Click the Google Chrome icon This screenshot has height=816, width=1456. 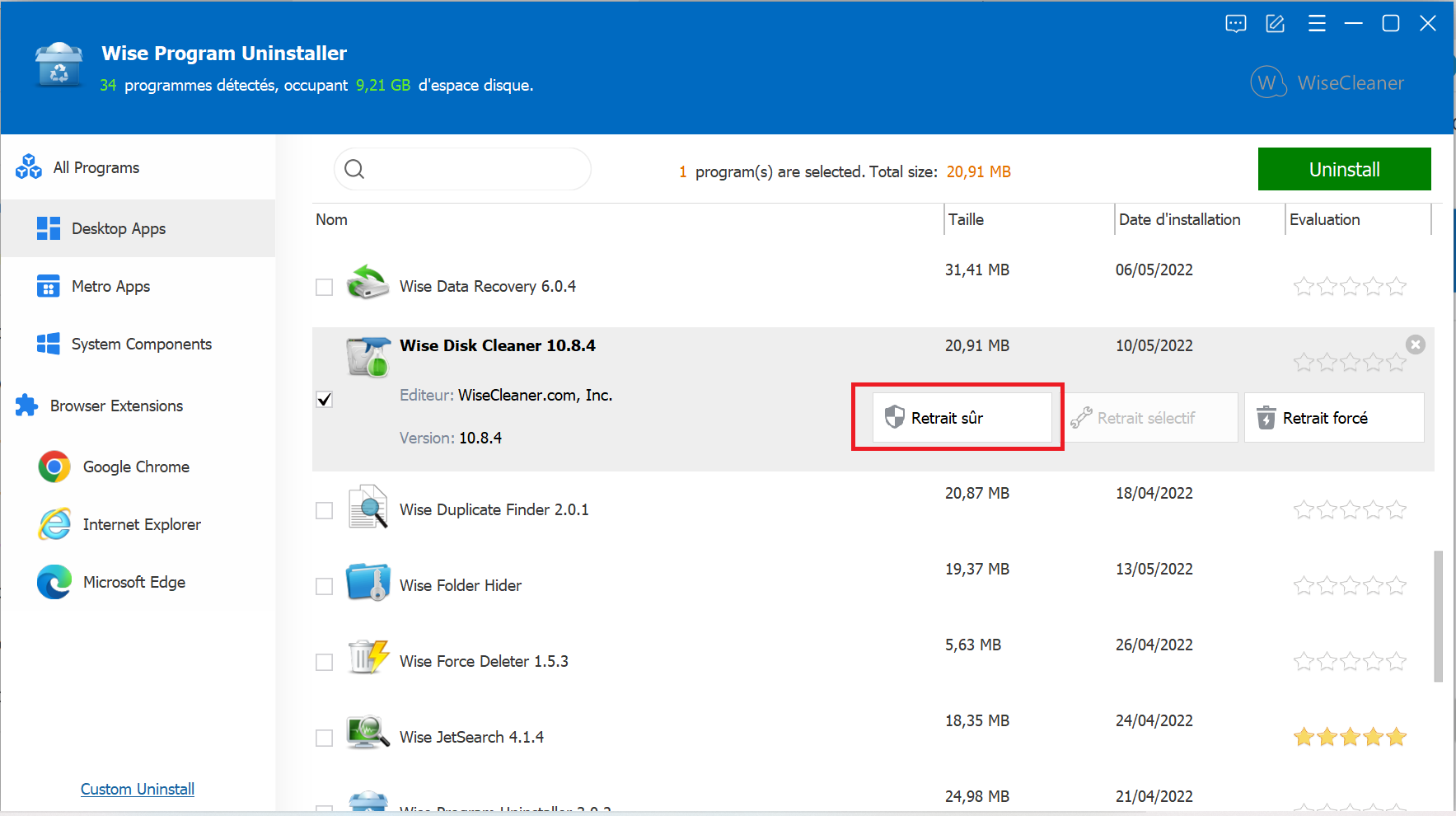tap(54, 467)
